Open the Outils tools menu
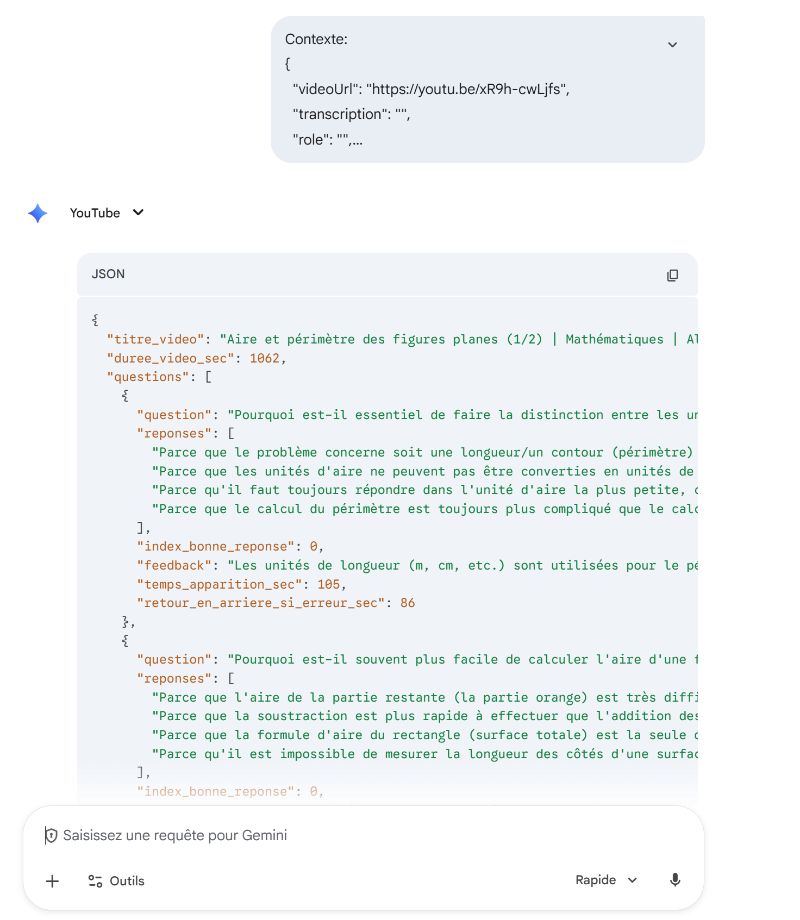Screen dimensions: 800x920 click(x=116, y=881)
